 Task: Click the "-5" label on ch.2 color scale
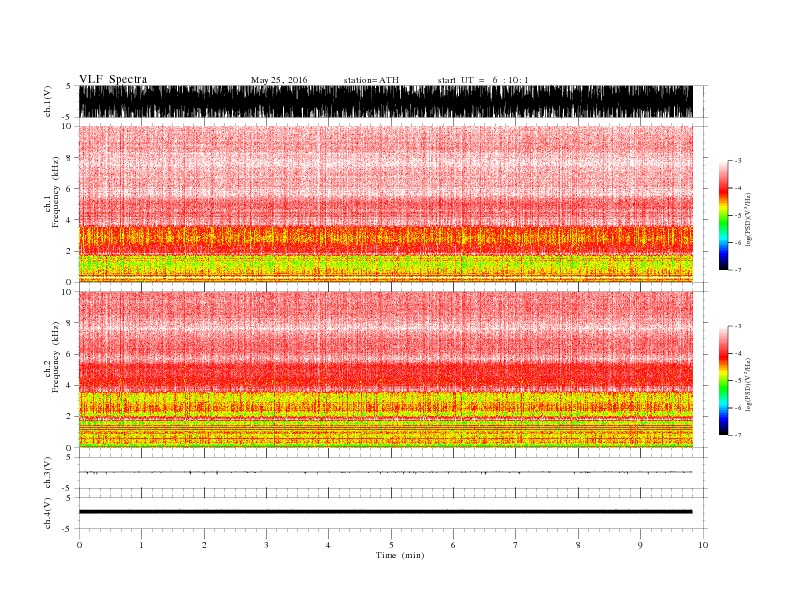(x=738, y=381)
